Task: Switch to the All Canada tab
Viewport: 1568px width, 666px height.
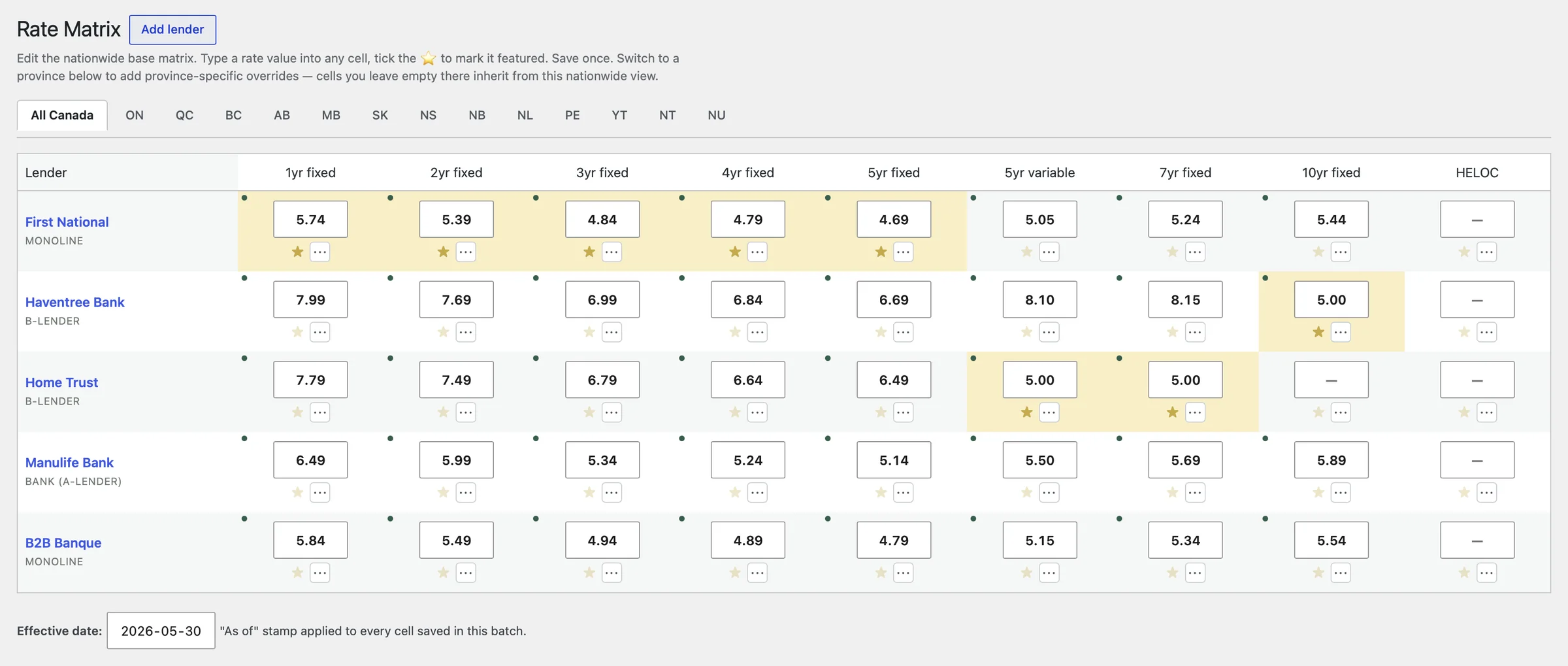Action: pos(62,115)
